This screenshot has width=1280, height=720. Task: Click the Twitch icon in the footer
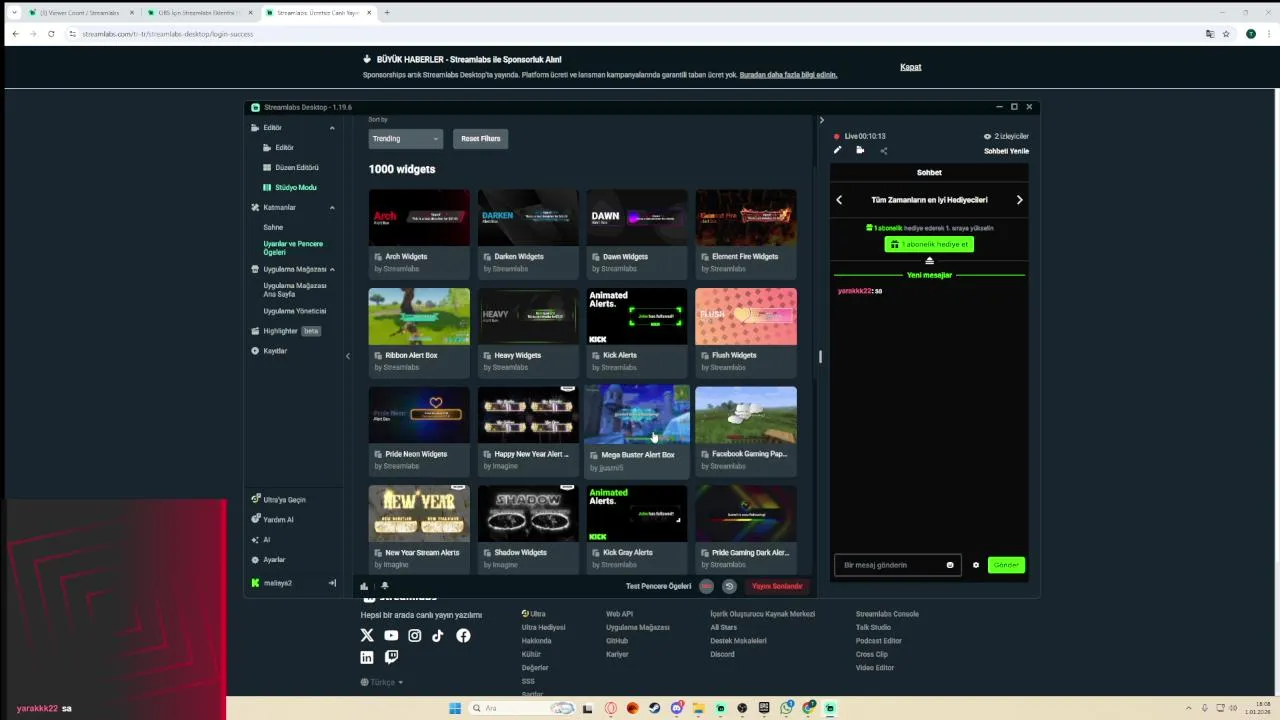tap(391, 657)
